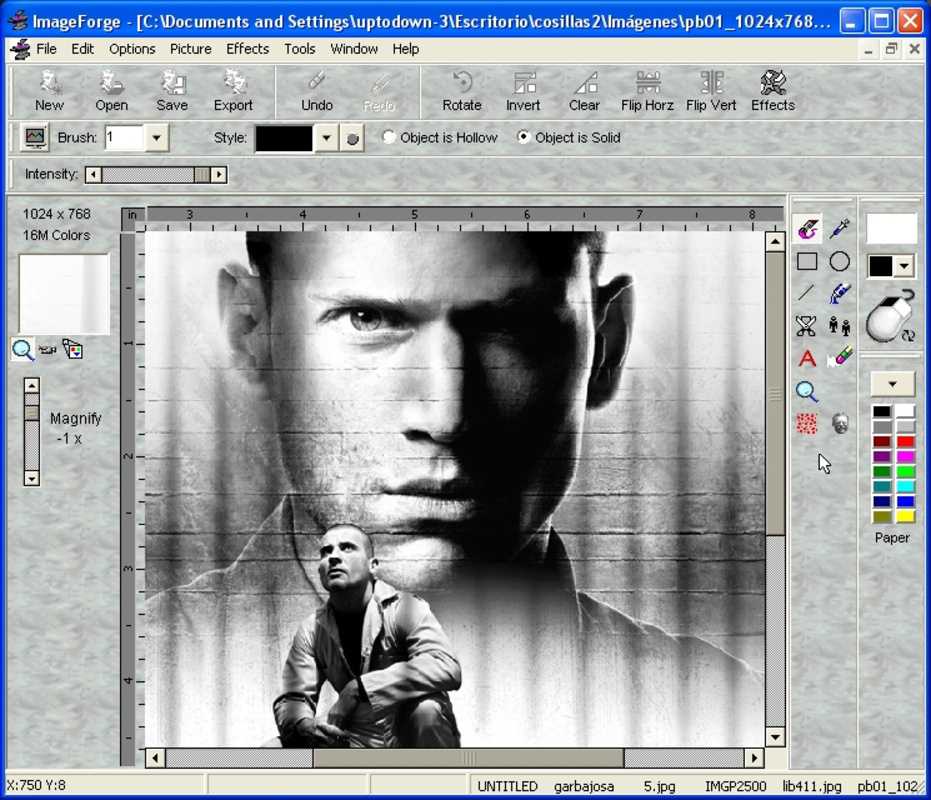Viewport: 931px width, 800px height.
Task: Click the Magnify slider up arrow
Action: [32, 385]
